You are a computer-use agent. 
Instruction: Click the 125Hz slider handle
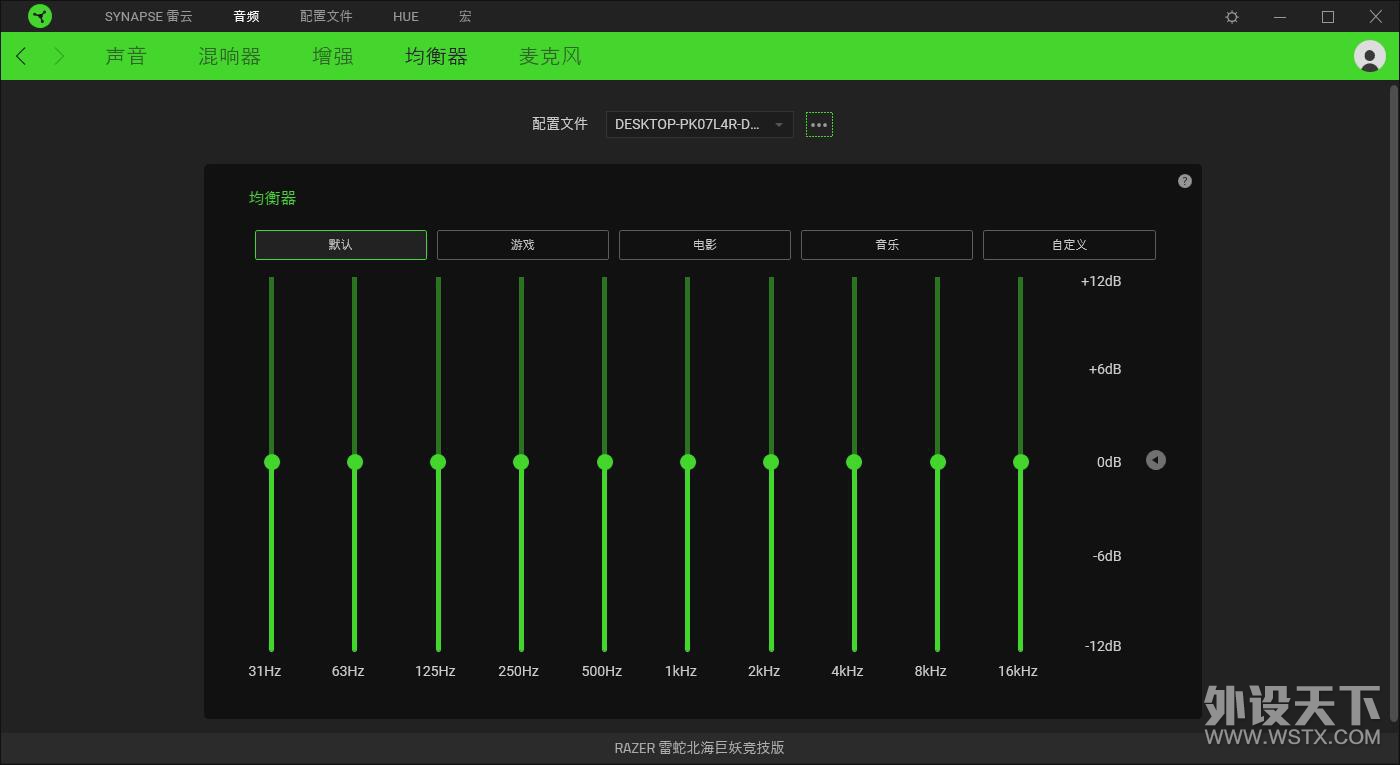(438, 462)
